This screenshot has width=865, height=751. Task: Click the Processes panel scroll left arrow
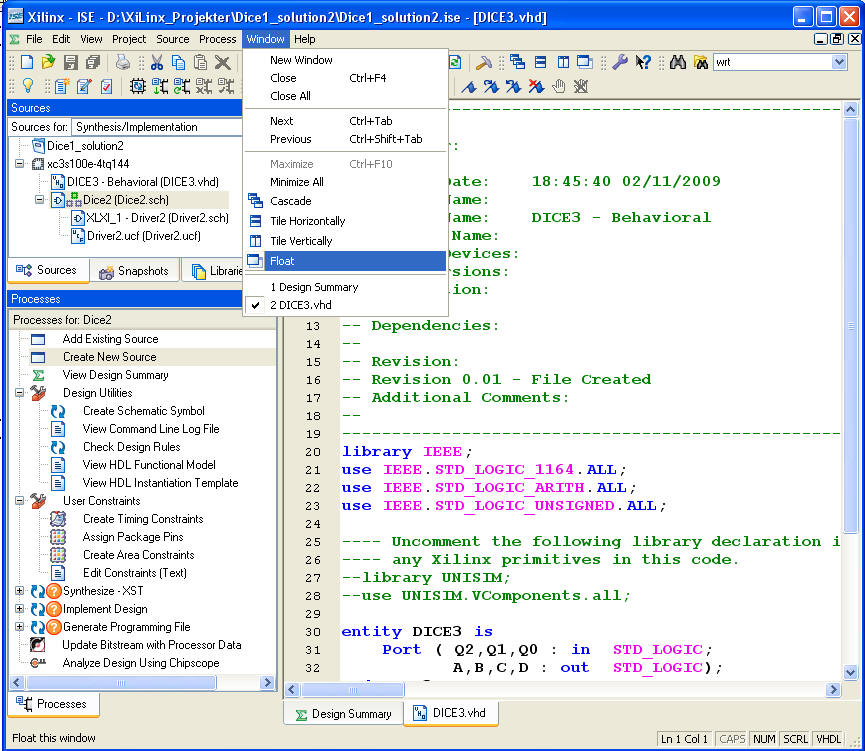[x=17, y=683]
